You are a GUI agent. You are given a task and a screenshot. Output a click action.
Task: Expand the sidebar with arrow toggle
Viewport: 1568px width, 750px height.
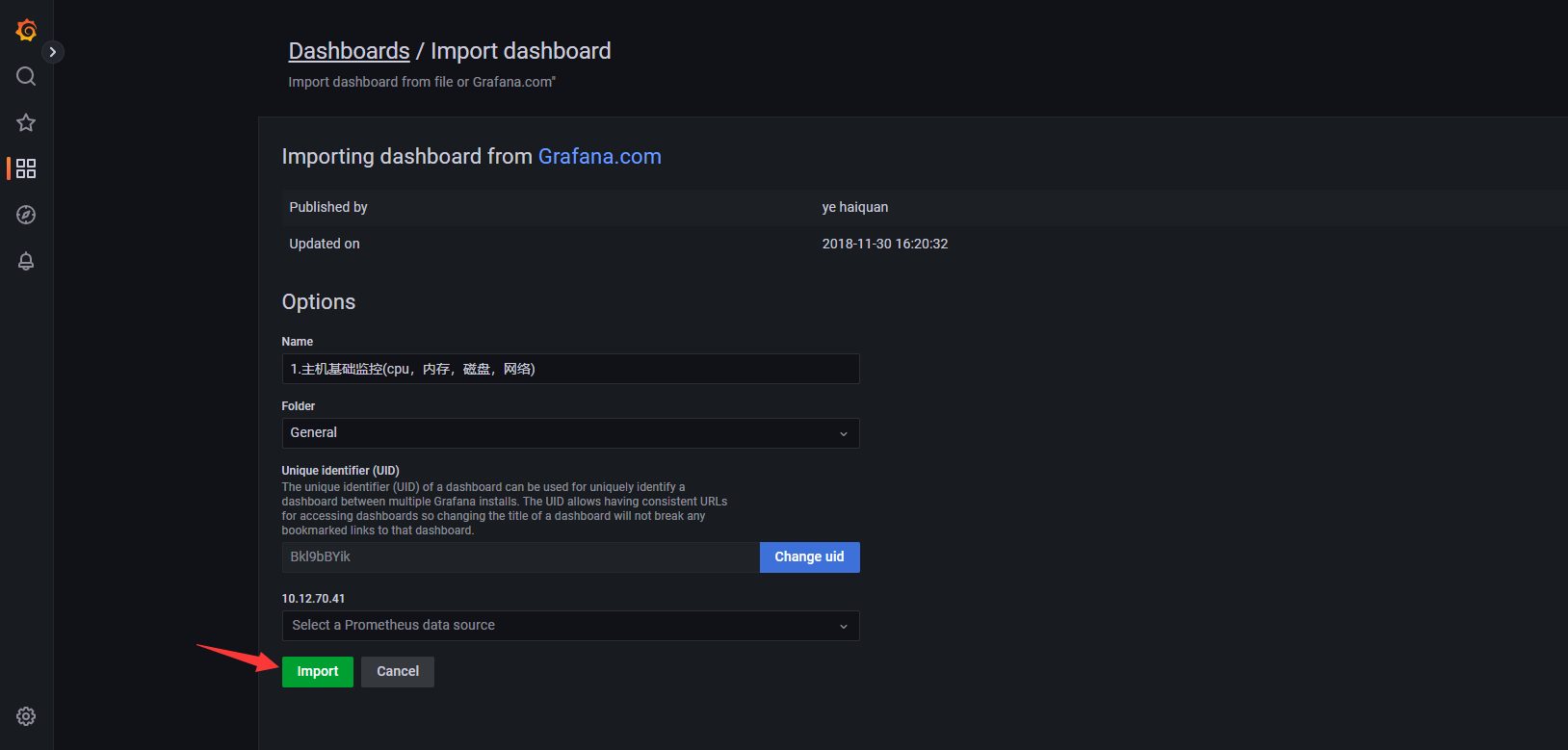(x=53, y=52)
